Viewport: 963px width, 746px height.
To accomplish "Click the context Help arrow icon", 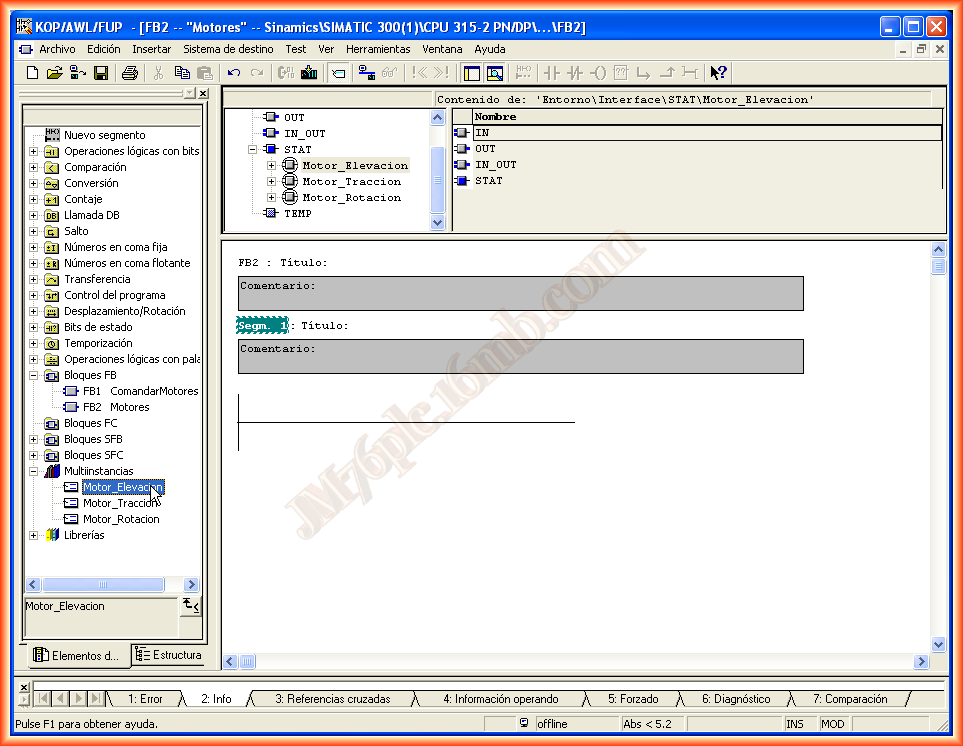I will (x=718, y=73).
